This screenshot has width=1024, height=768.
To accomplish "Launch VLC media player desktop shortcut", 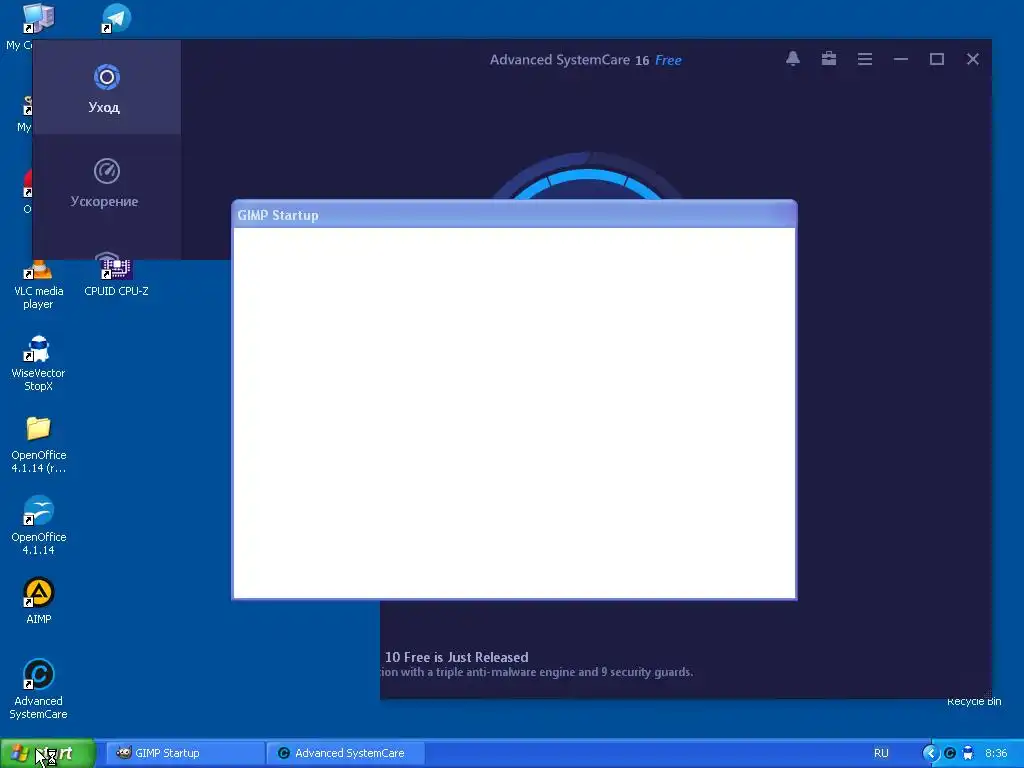I will pos(39,284).
